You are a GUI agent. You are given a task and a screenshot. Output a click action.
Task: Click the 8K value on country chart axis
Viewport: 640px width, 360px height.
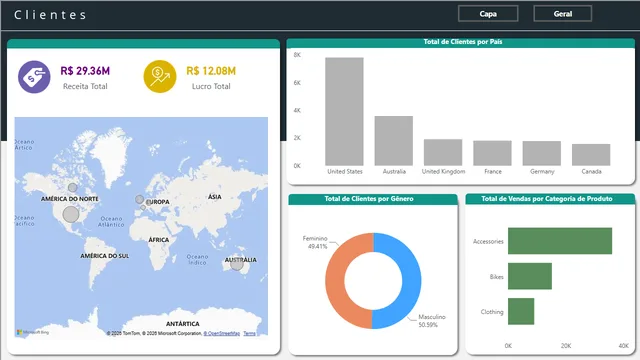point(297,55)
